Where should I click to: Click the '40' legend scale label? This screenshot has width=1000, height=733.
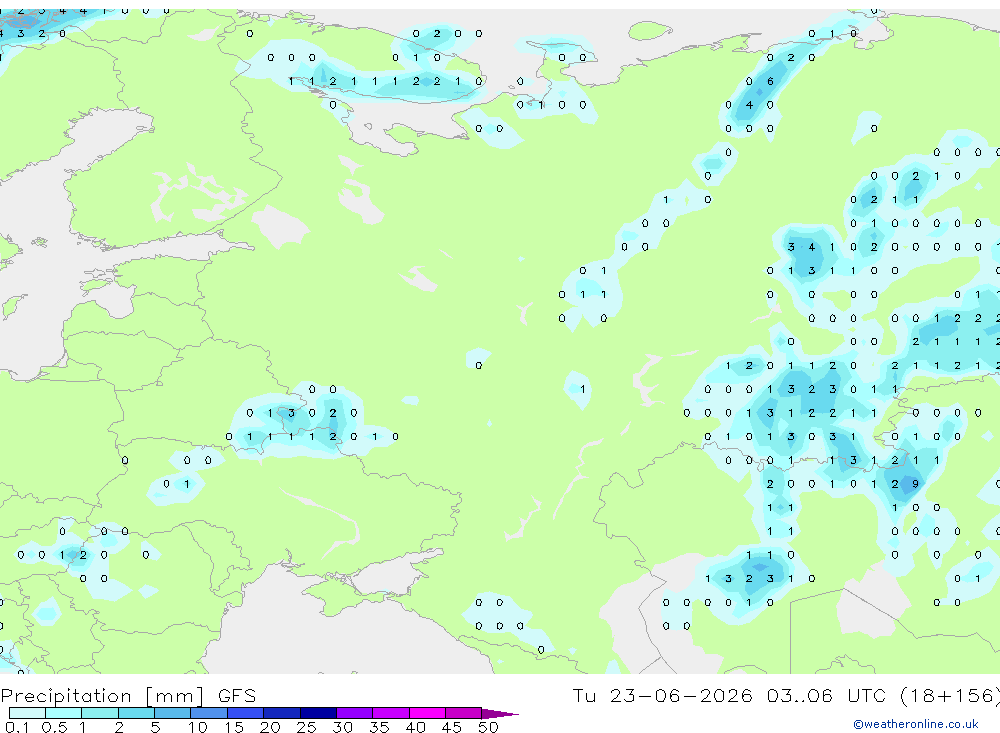coord(415,727)
